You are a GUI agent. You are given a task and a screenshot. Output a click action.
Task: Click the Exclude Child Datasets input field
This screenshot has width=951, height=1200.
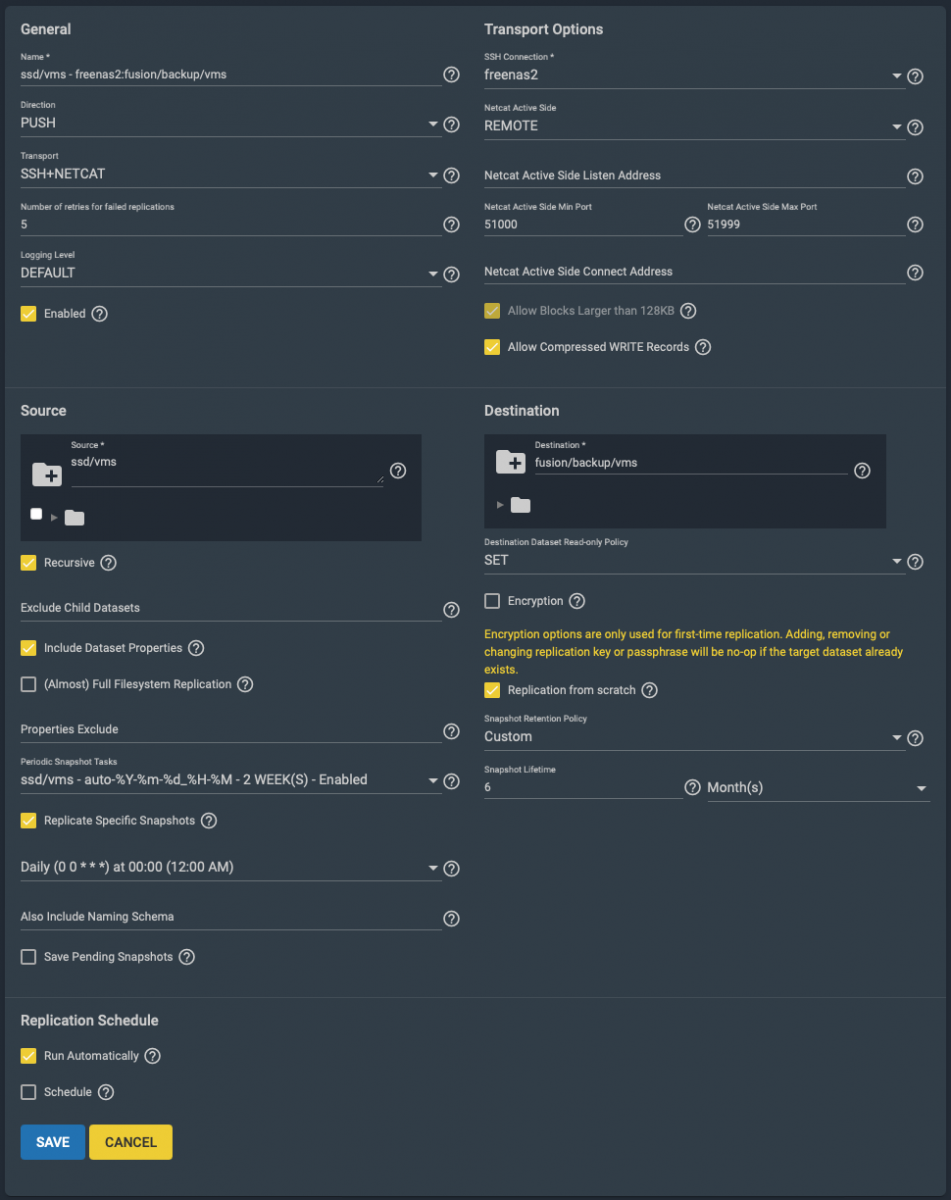[231, 608]
